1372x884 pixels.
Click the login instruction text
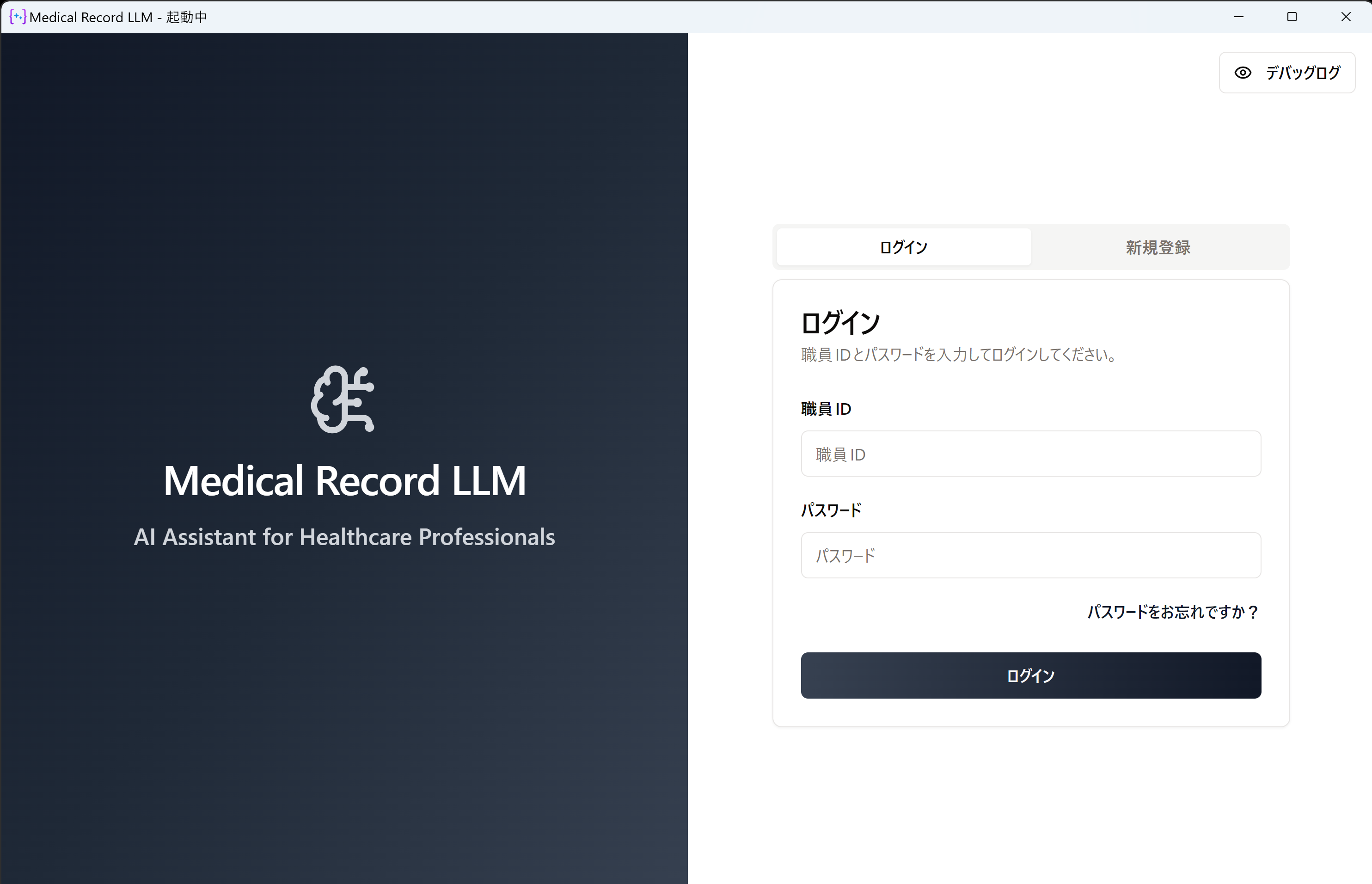[x=957, y=356]
